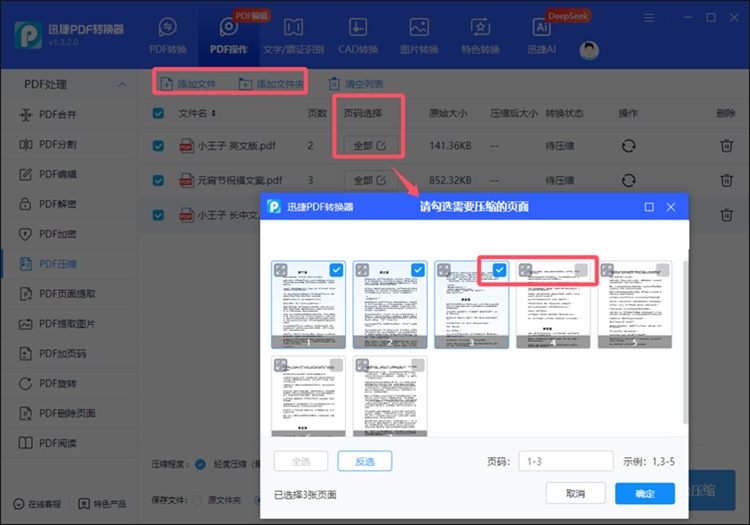Delete 小王子 英文版.pdf from the list
Screen dimensions: 750x525
(726, 145)
